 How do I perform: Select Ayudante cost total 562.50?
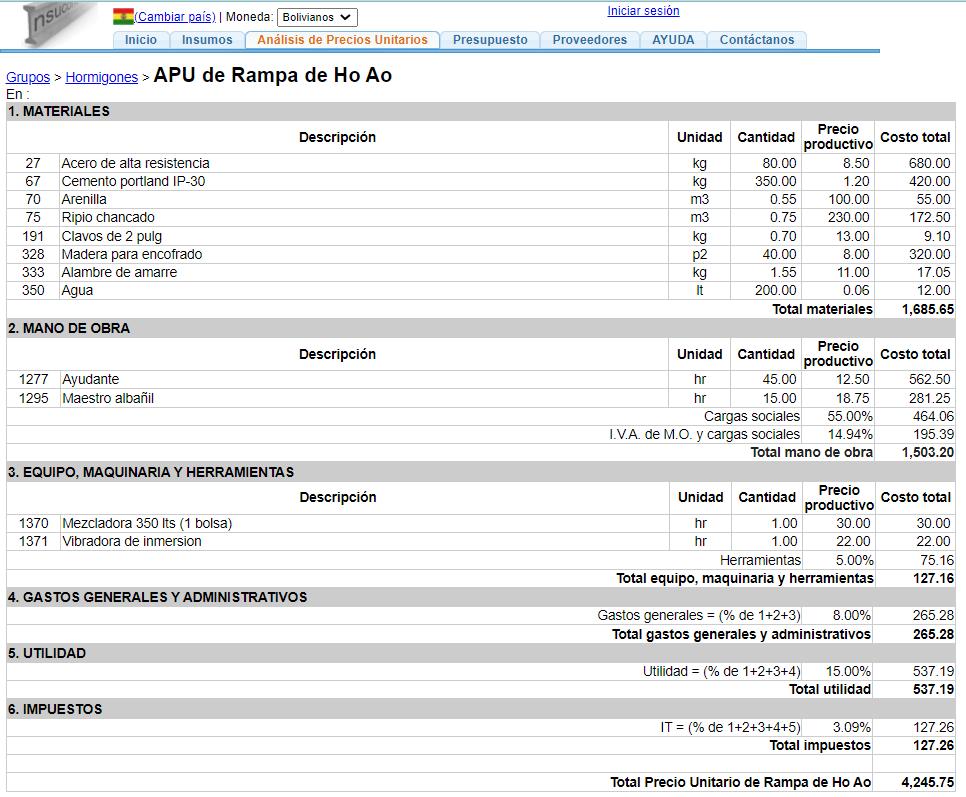[x=930, y=379]
